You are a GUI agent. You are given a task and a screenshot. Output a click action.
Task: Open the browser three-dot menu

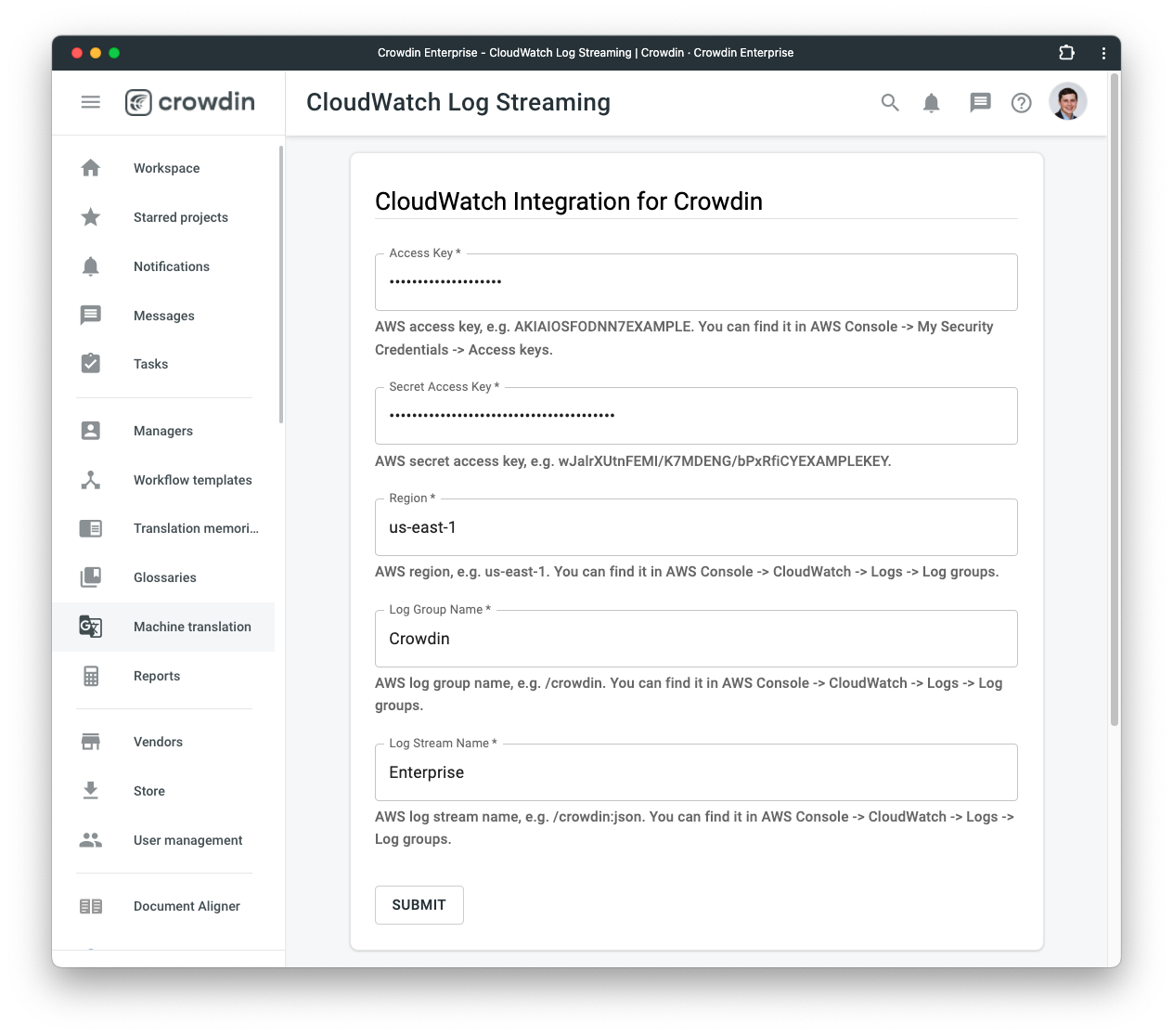coord(1103,53)
